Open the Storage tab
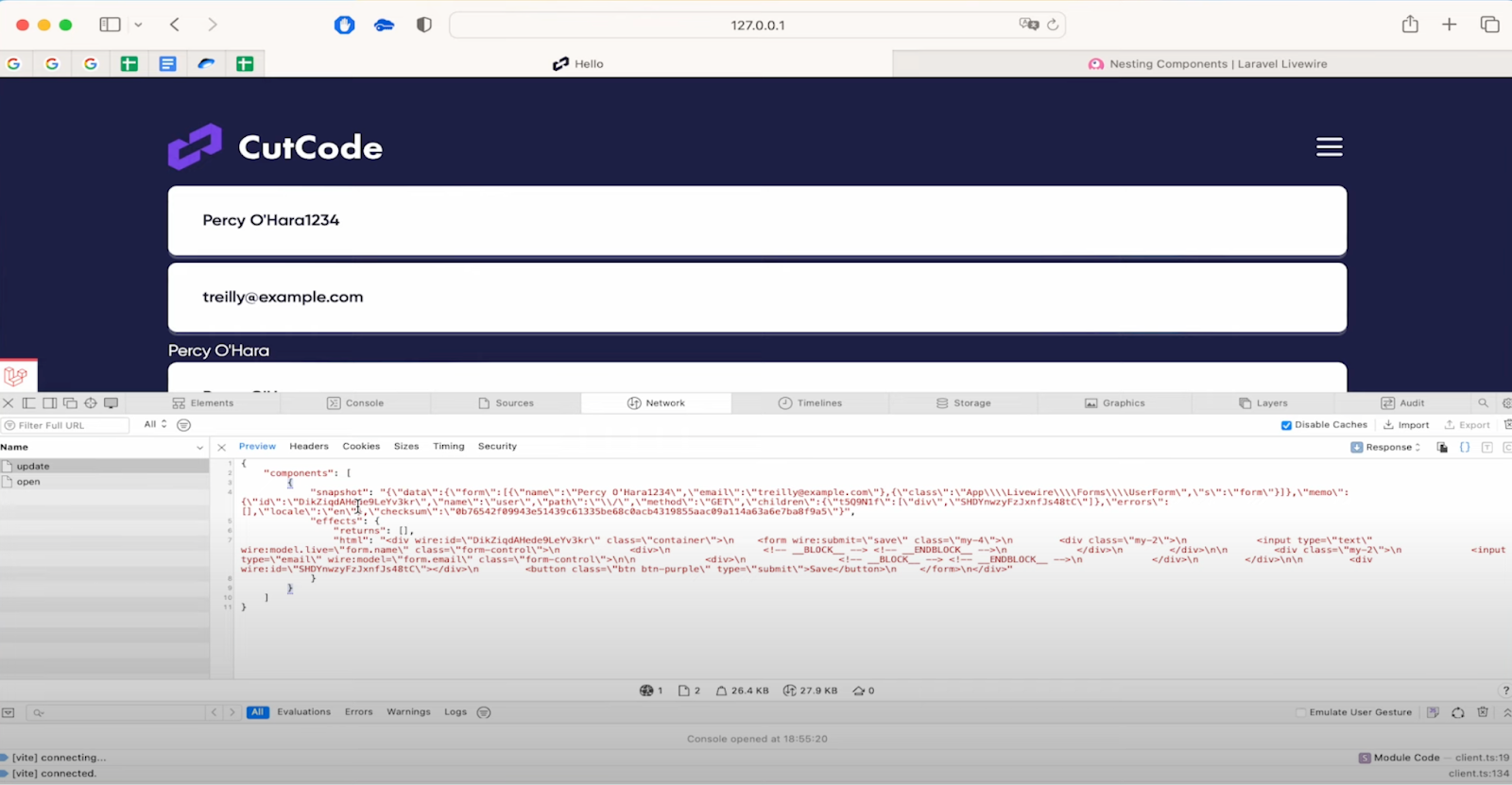 [963, 402]
